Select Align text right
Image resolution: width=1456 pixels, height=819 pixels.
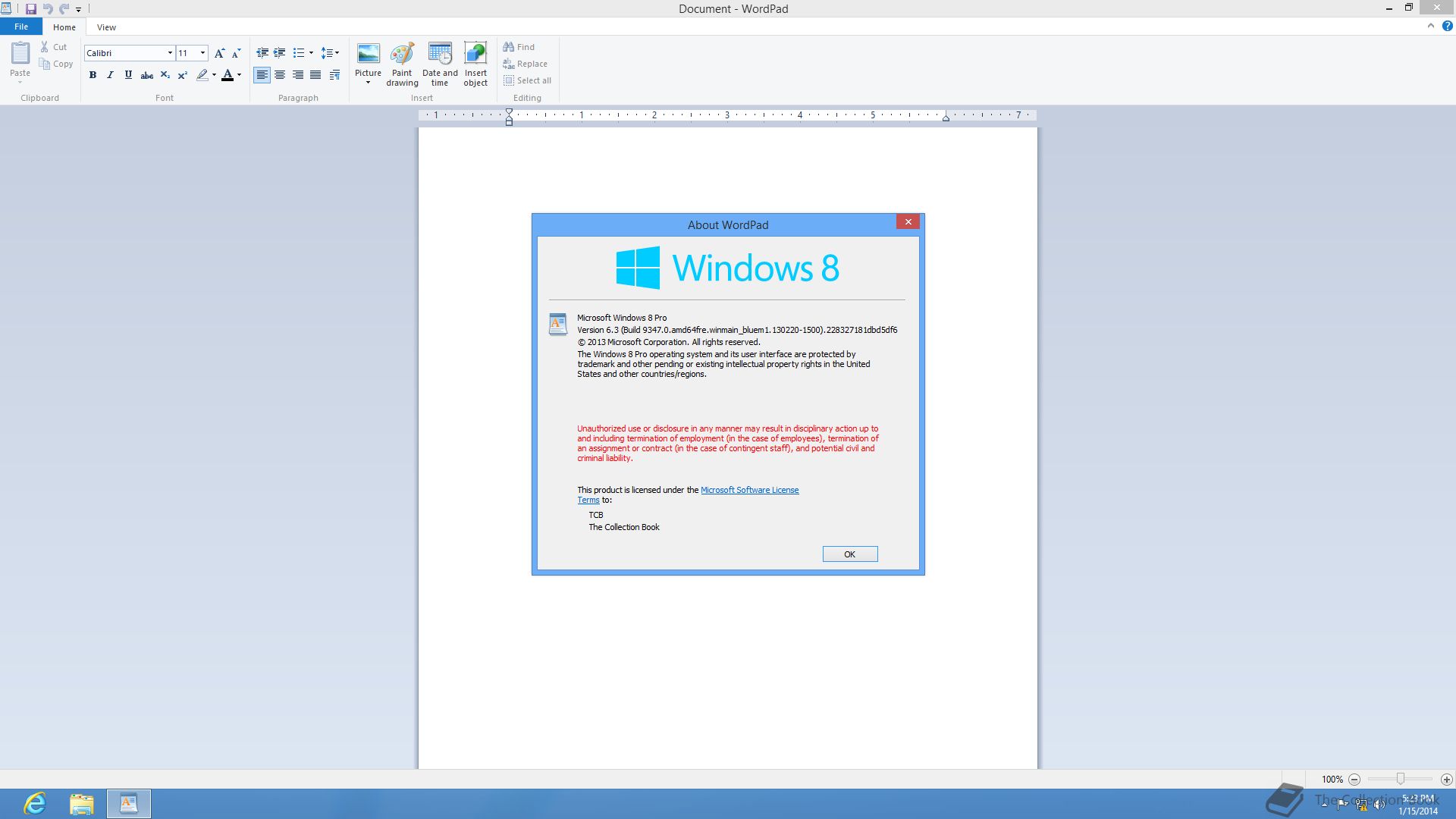[x=298, y=75]
